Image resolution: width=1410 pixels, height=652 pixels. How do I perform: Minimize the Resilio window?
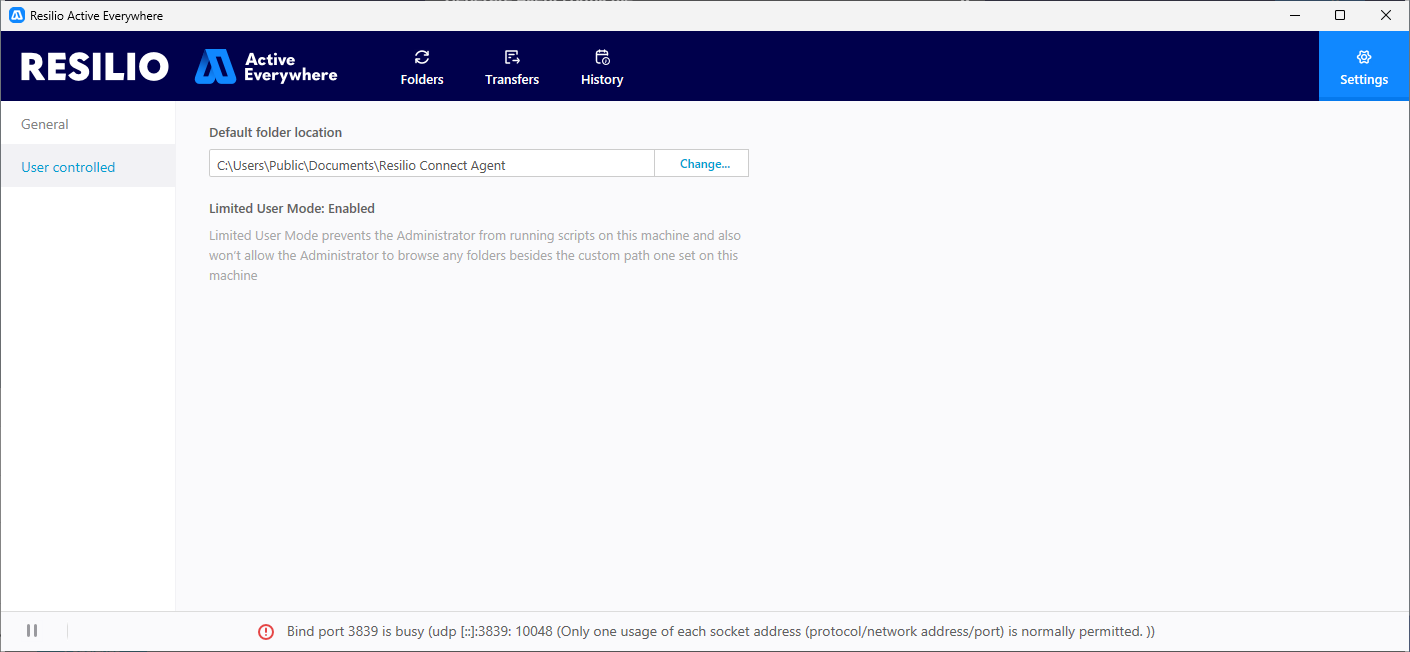(1294, 15)
